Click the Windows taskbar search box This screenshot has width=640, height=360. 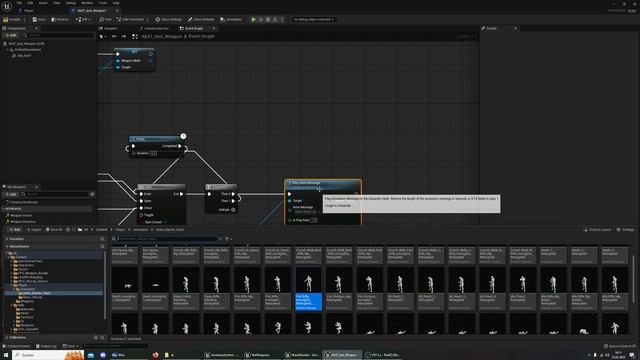pyautogui.click(x=48, y=355)
